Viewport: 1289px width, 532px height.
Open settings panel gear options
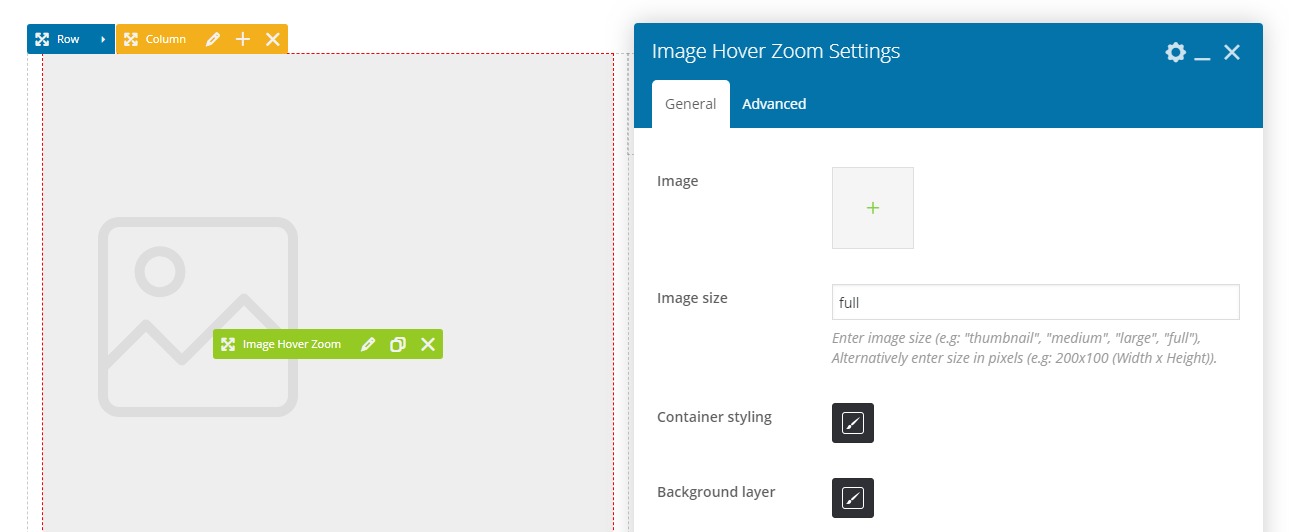coord(1175,52)
